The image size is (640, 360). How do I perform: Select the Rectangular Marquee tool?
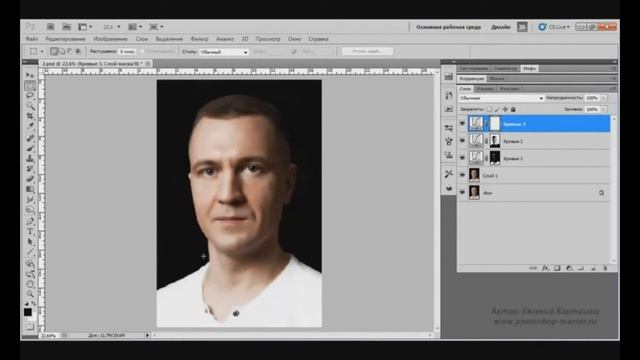[30, 86]
